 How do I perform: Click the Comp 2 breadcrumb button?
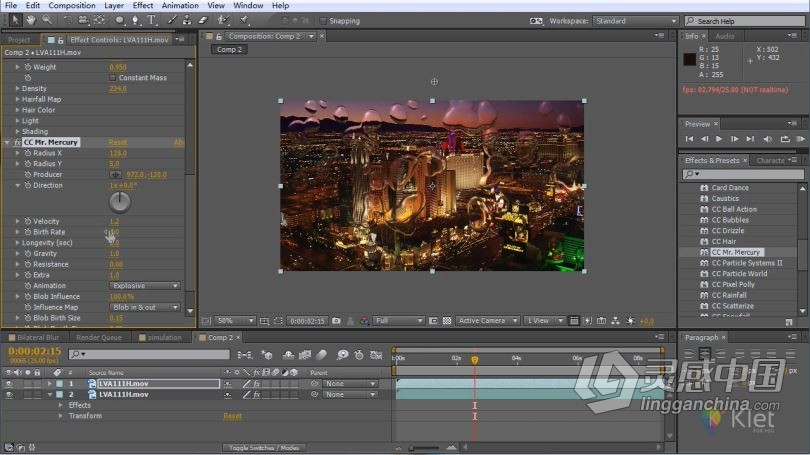(229, 50)
